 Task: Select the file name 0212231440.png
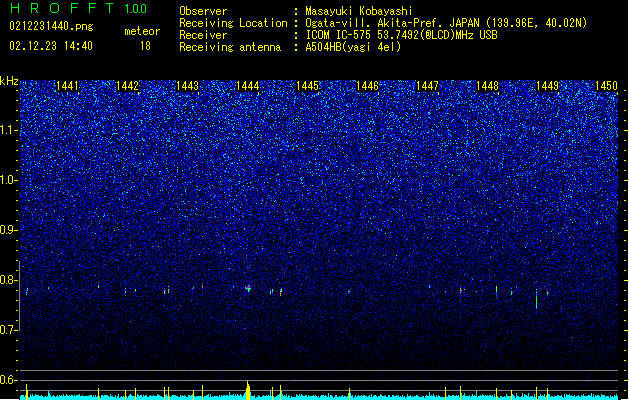click(x=51, y=26)
